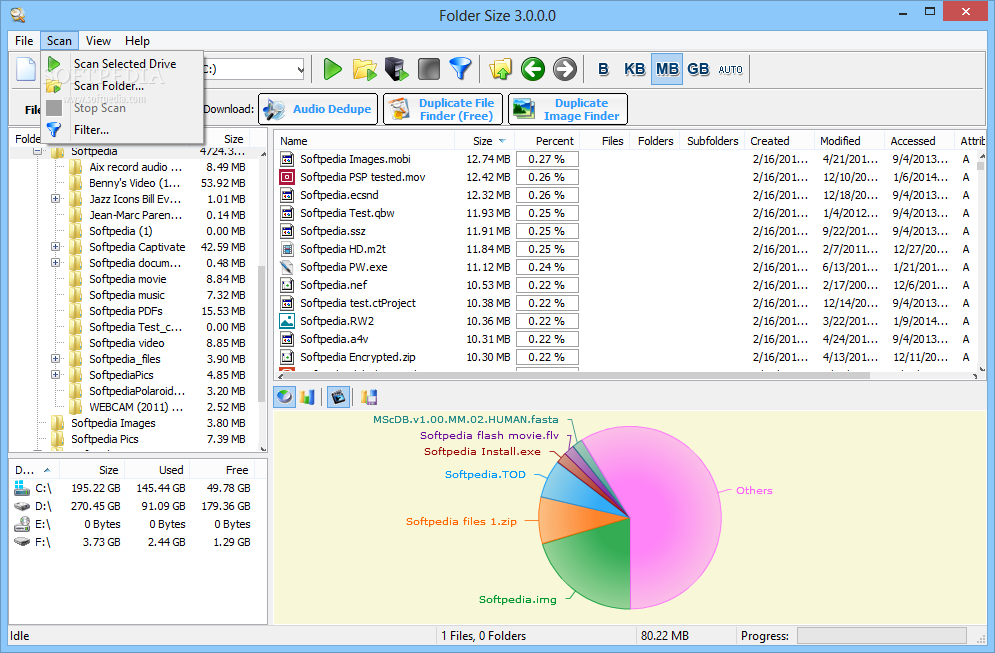Image resolution: width=995 pixels, height=653 pixels.
Task: Click the green Back arrow icon
Action: tap(533, 69)
